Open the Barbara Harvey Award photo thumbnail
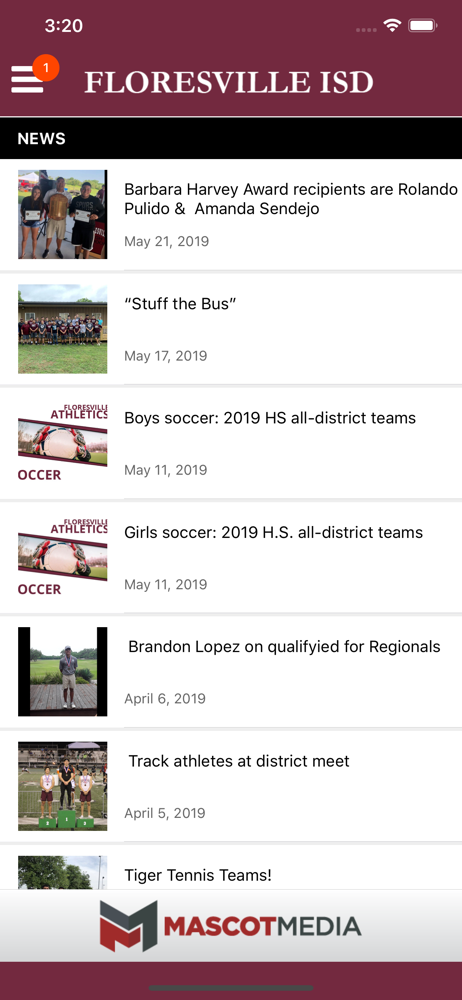 point(63,214)
